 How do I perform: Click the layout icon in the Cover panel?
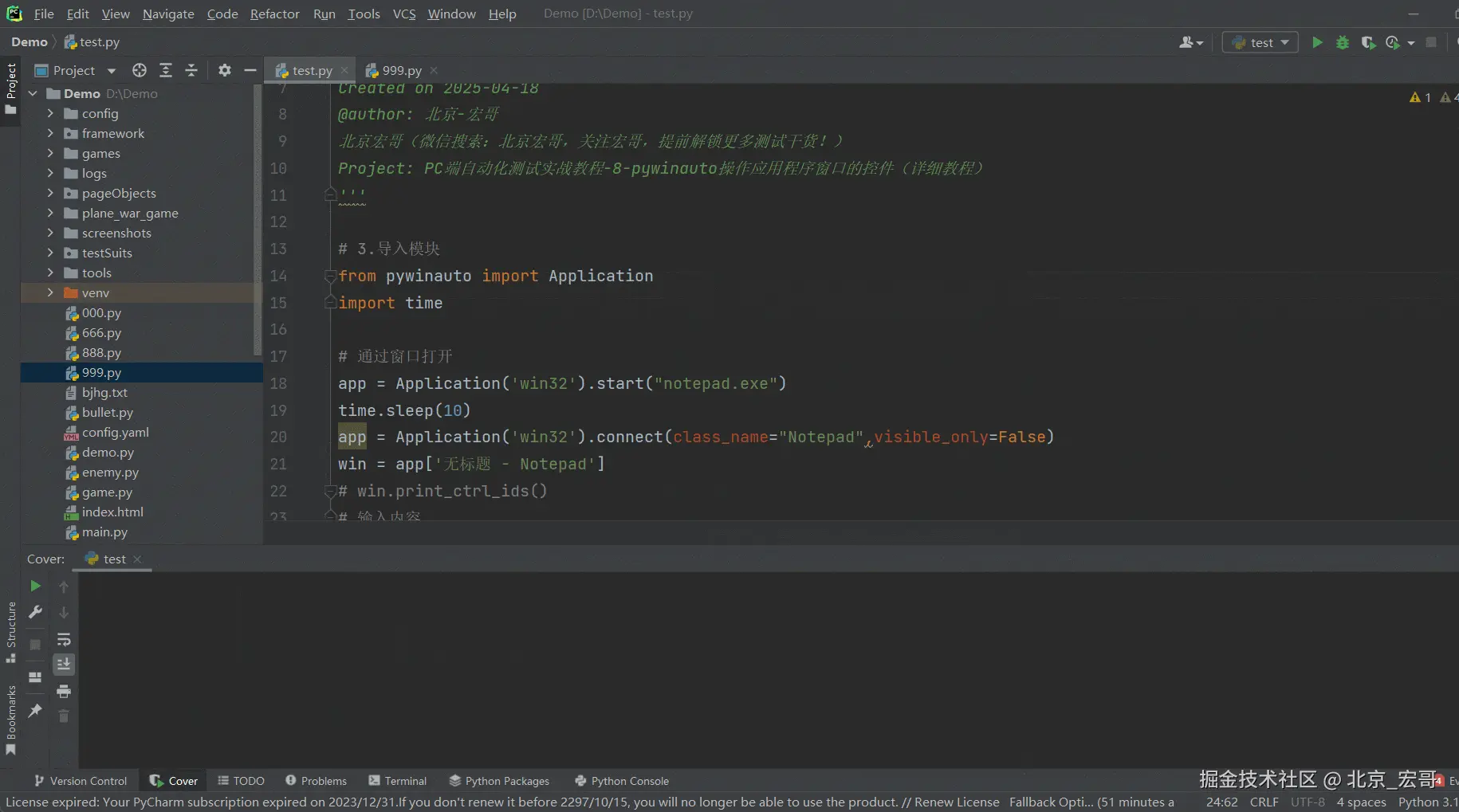[x=35, y=677]
